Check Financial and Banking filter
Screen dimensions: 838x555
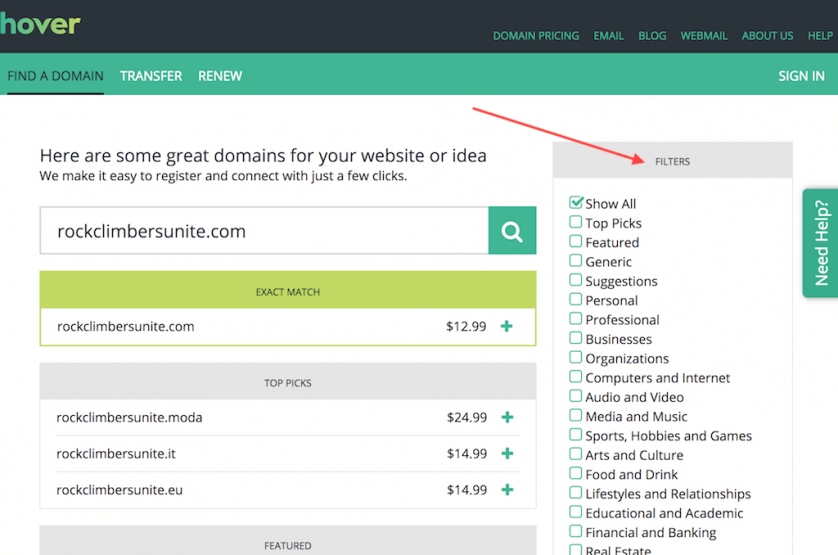click(x=576, y=531)
